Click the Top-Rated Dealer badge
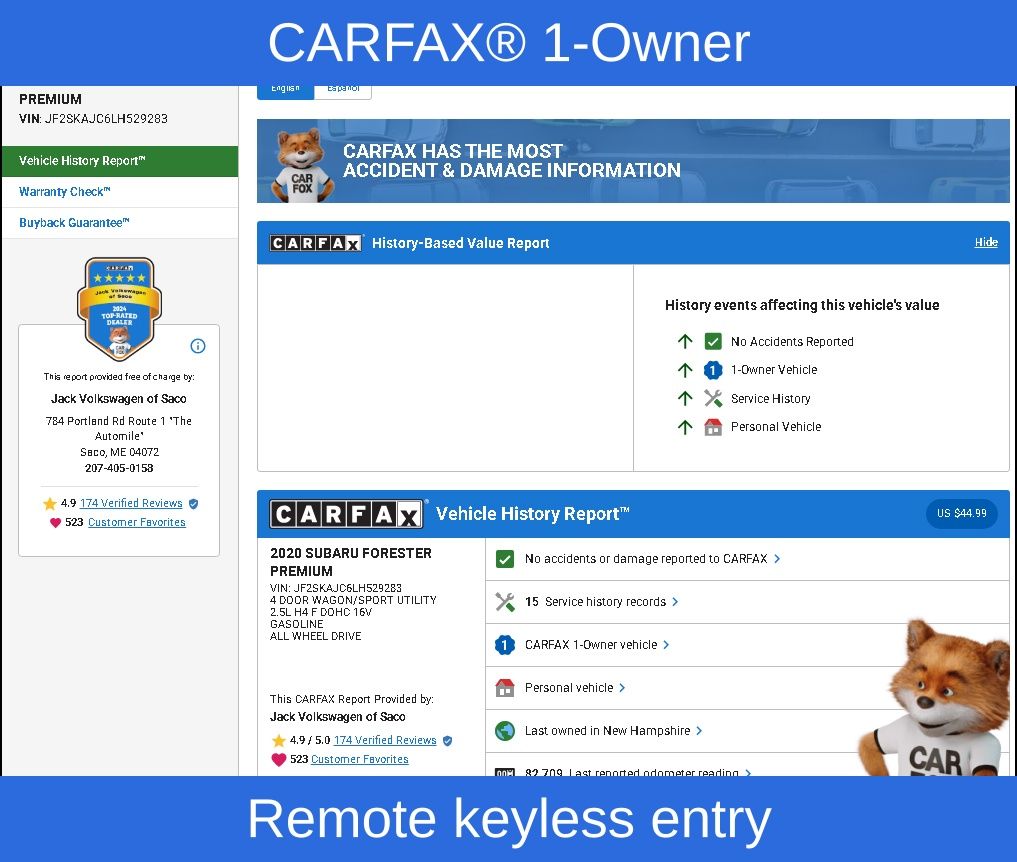The height and width of the screenshot is (862, 1017). 119,308
